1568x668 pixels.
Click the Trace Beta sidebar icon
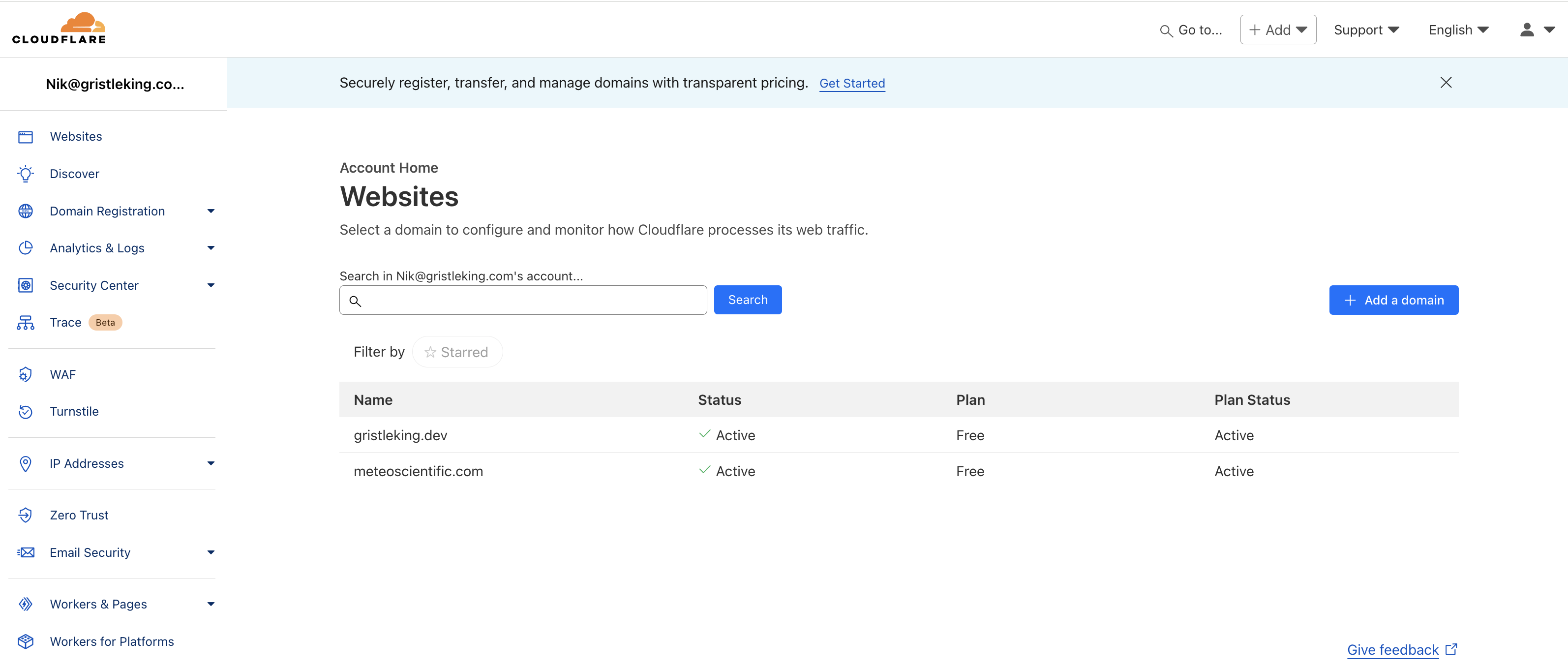click(x=25, y=322)
